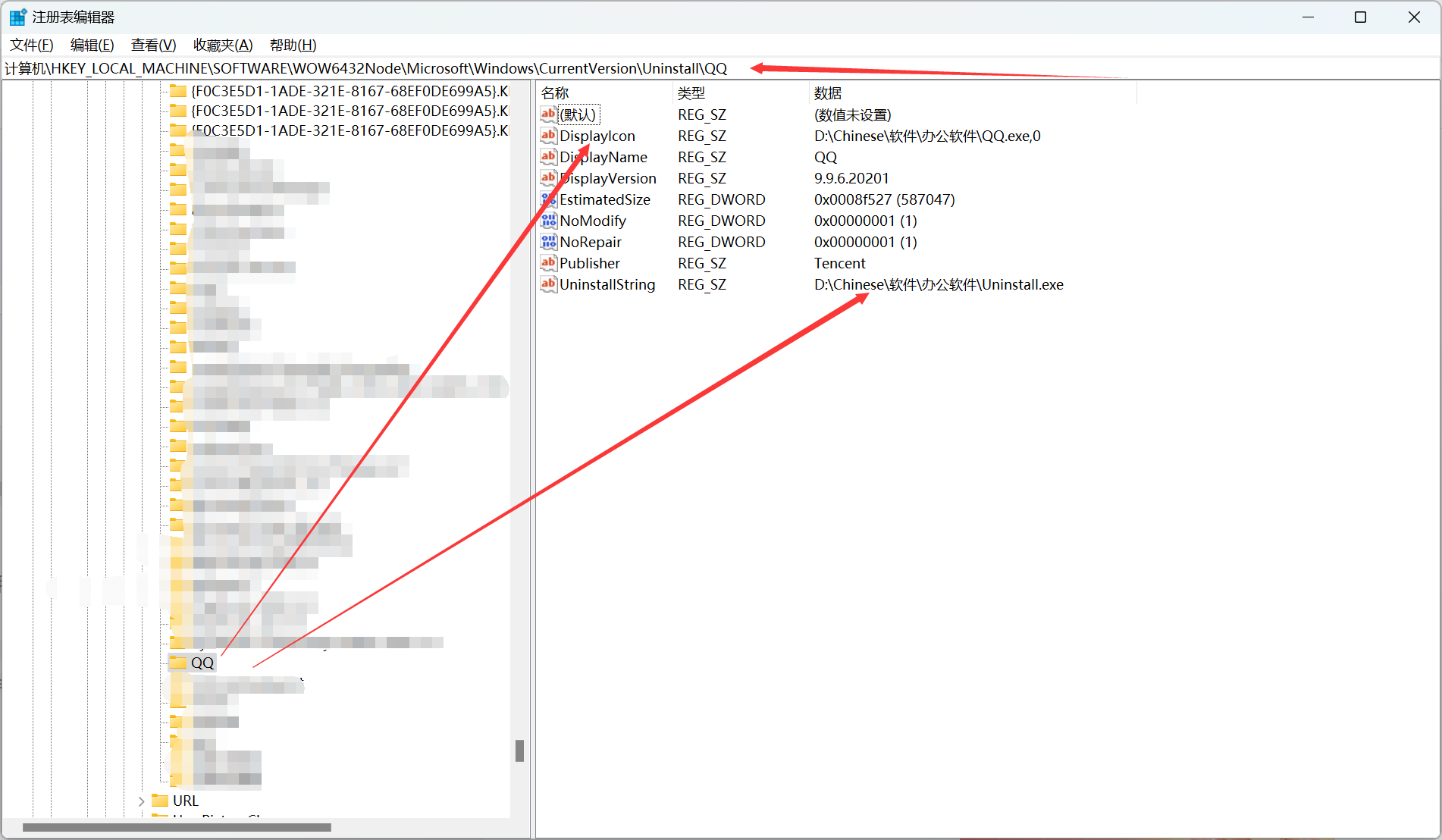Maximize the 注册表编辑器 window
1442x840 pixels.
coord(1361,17)
